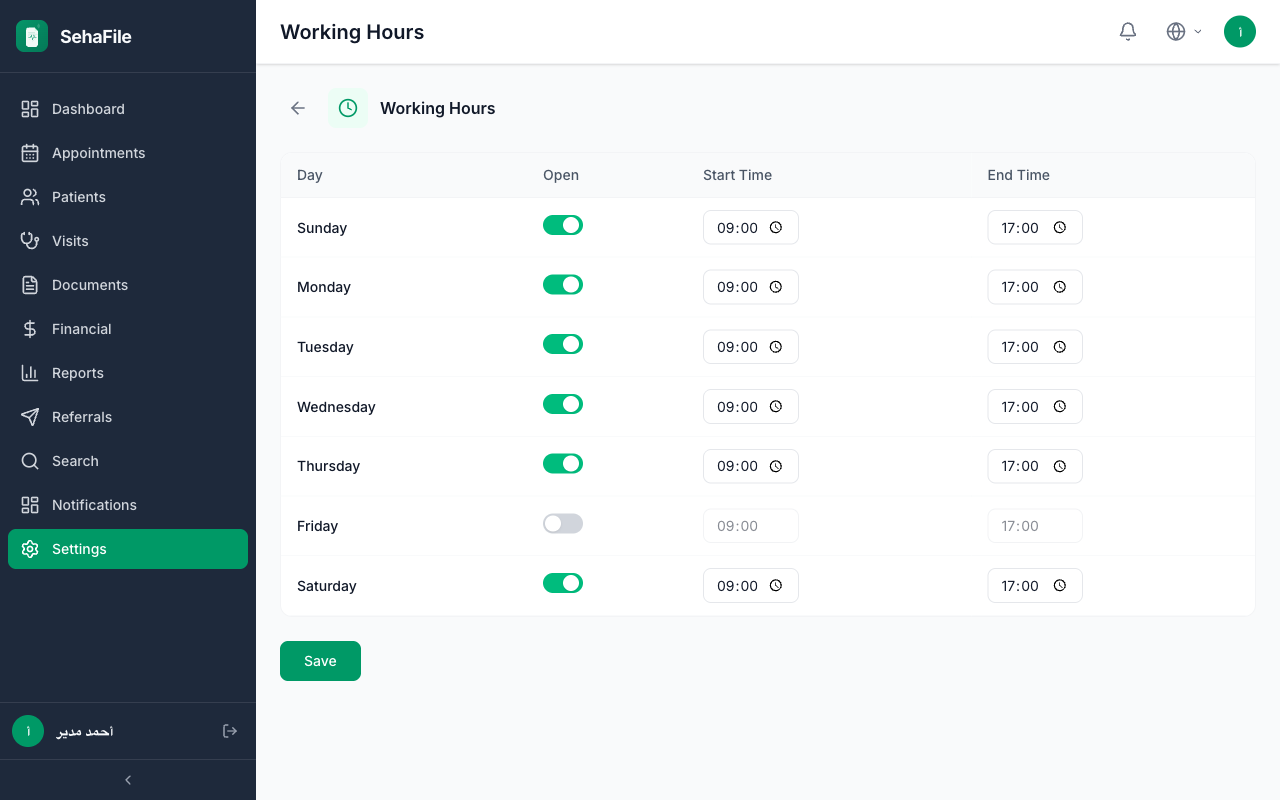Click the Friday end time field
Screen dimensions: 1280x800
(x=1035, y=526)
